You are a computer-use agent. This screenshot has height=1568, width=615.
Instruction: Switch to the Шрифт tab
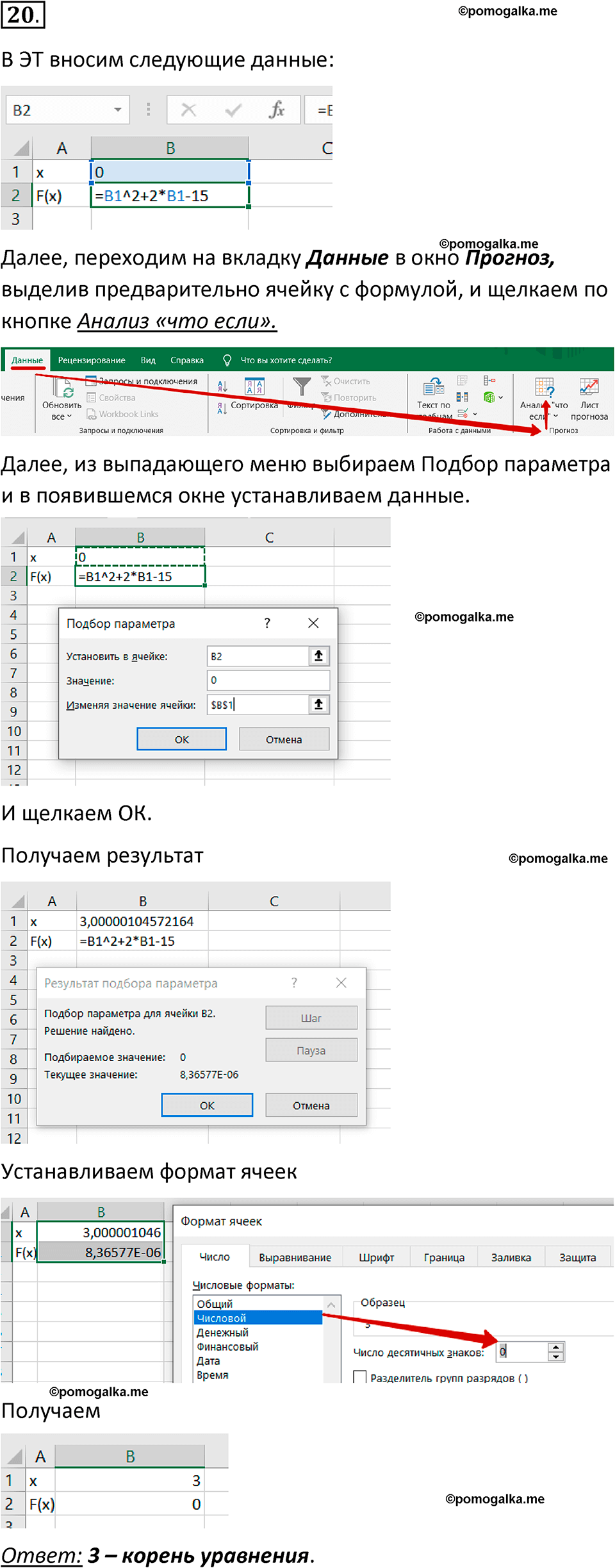click(377, 1257)
